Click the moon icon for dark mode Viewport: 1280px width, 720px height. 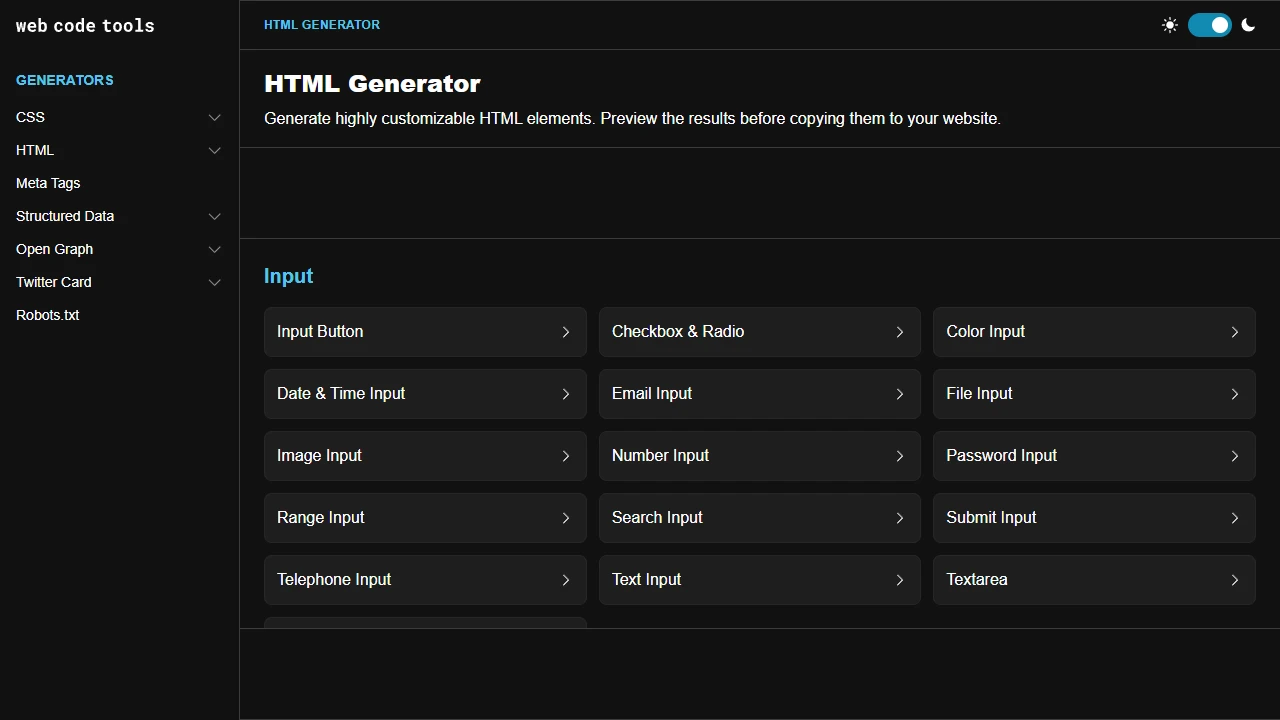(1248, 25)
